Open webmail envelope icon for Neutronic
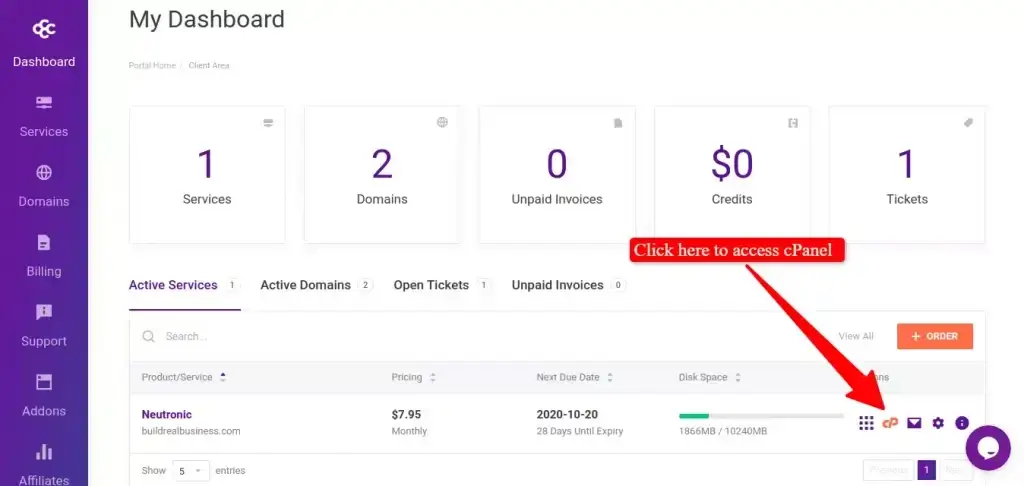 point(914,423)
